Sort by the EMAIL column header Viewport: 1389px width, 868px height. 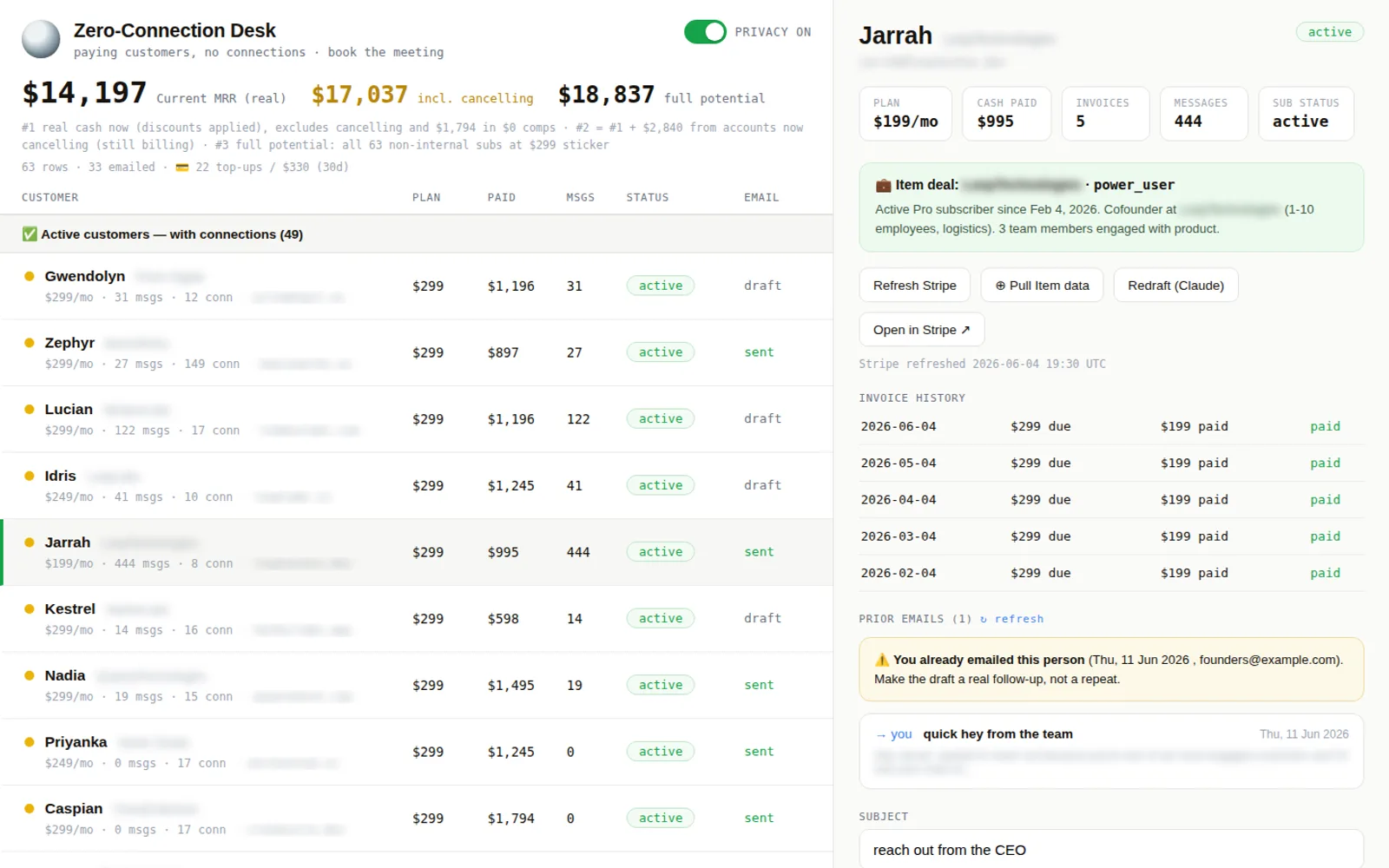point(761,198)
